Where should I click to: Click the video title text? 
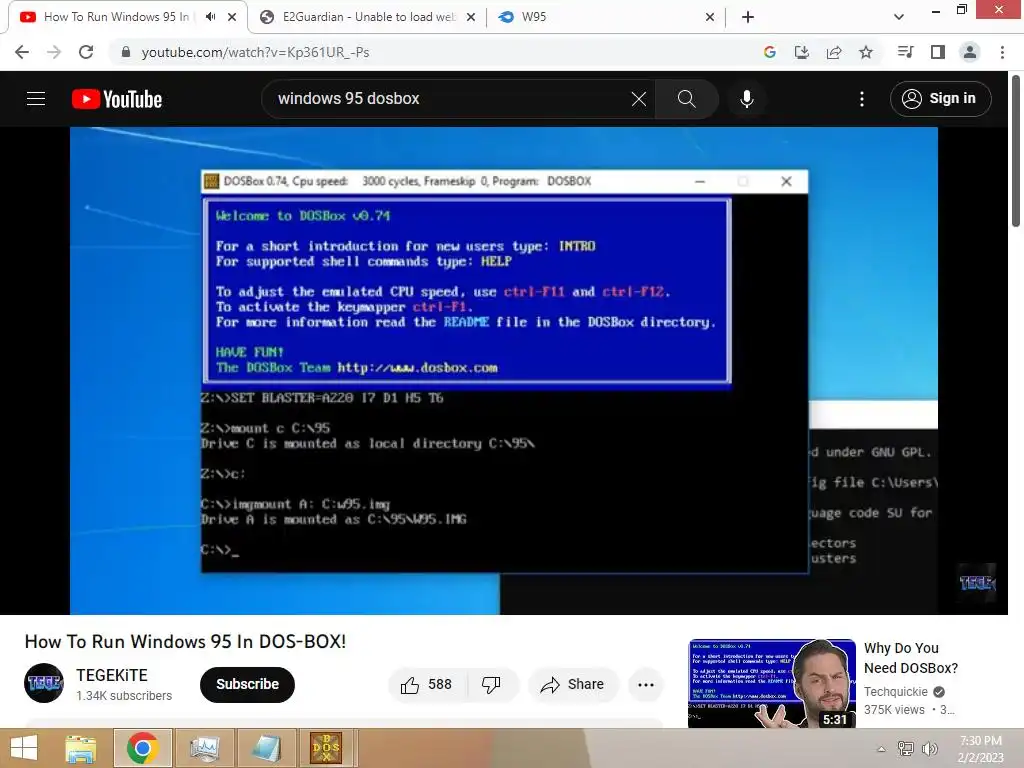coord(185,641)
